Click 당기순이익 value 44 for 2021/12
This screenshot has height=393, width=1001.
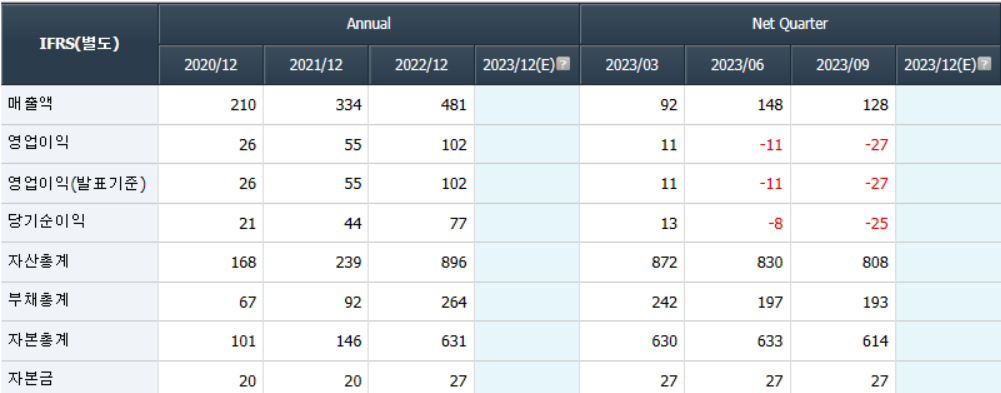354,223
